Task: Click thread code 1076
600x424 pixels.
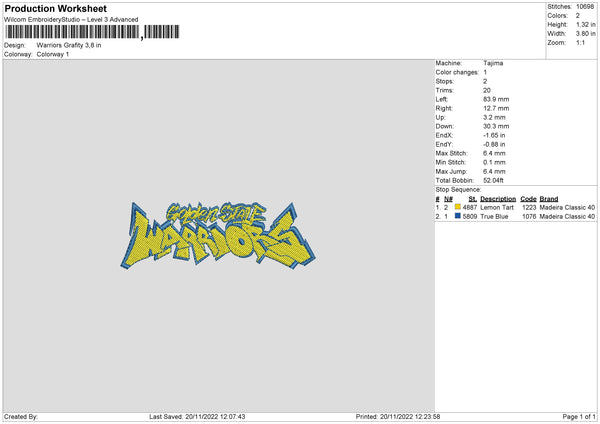Action: (529, 217)
